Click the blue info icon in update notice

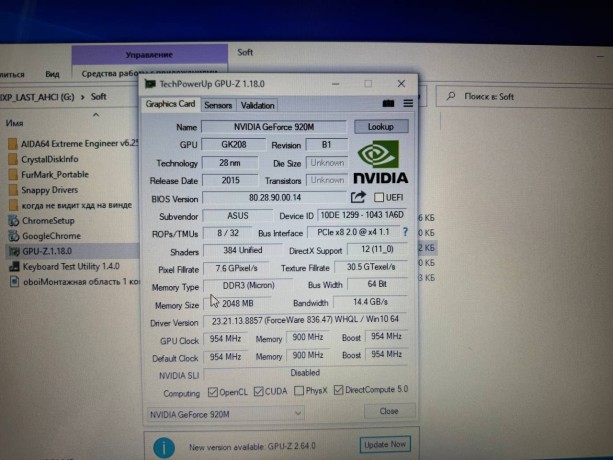click(x=164, y=447)
